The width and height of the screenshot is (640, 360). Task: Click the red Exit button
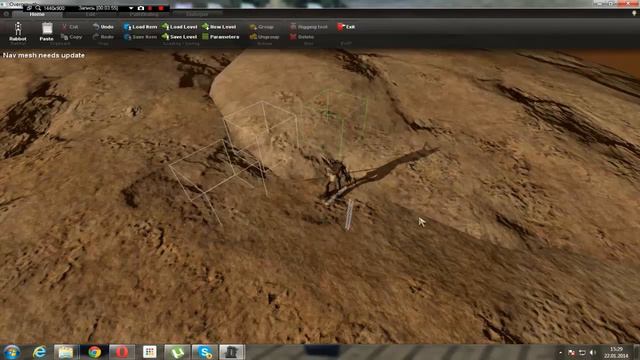(346, 27)
